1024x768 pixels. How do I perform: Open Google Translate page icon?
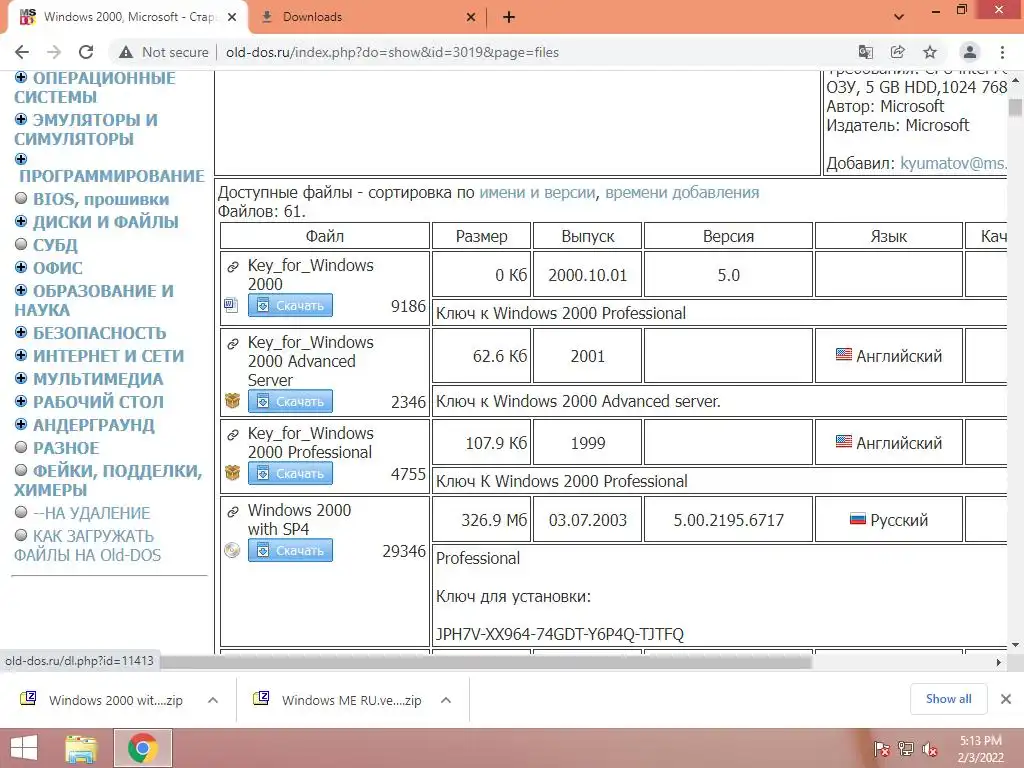point(866,52)
